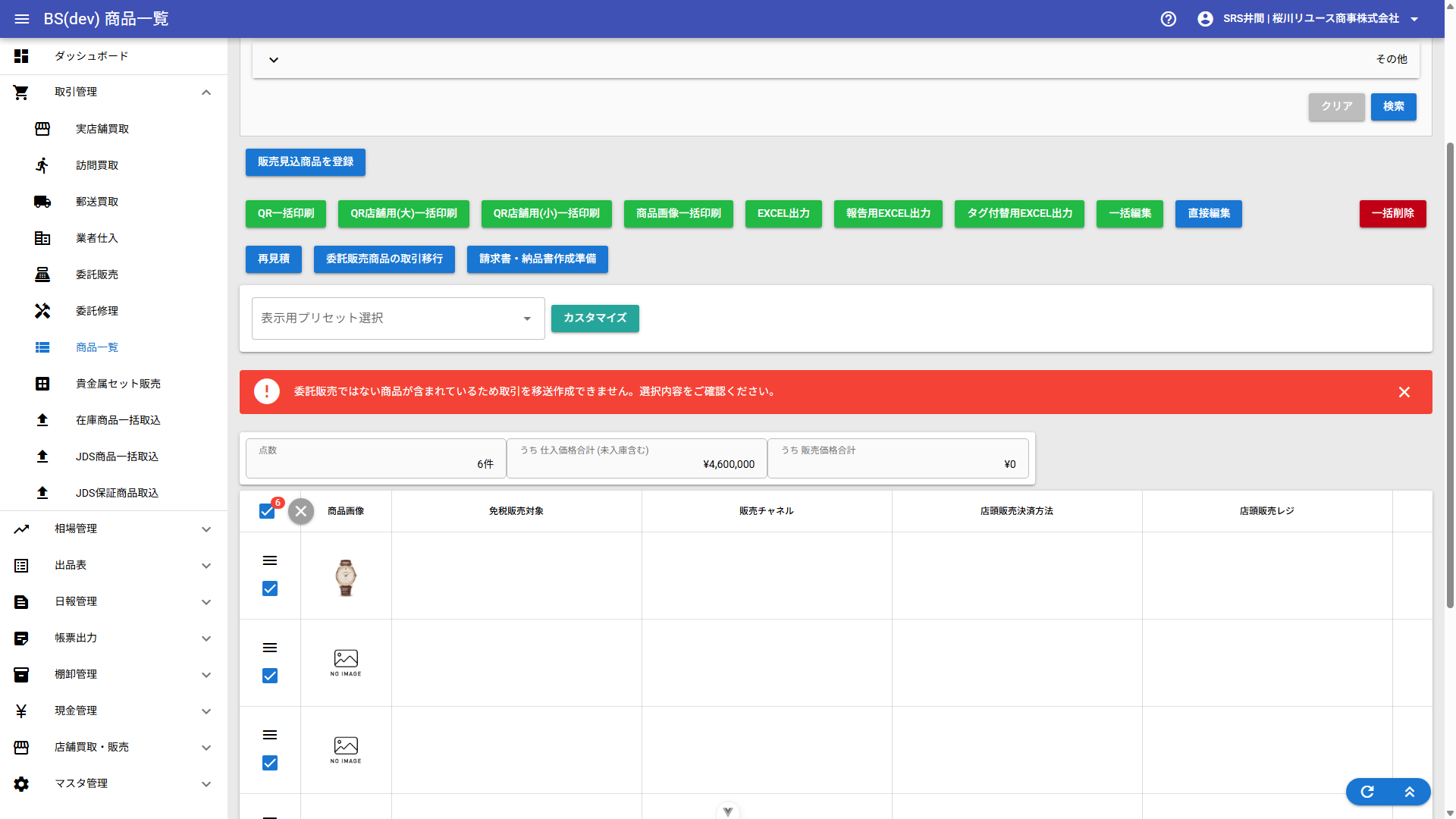Screen dimensions: 1456x819
Task: Collapse the 取引管理 menu section
Action: point(206,93)
